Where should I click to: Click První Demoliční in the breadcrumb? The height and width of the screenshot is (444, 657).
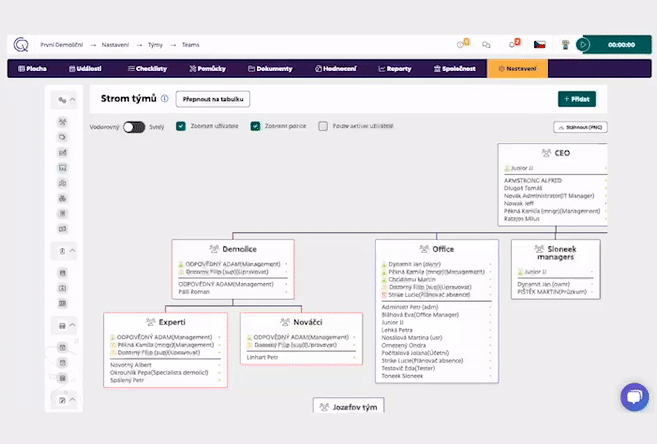(62, 45)
